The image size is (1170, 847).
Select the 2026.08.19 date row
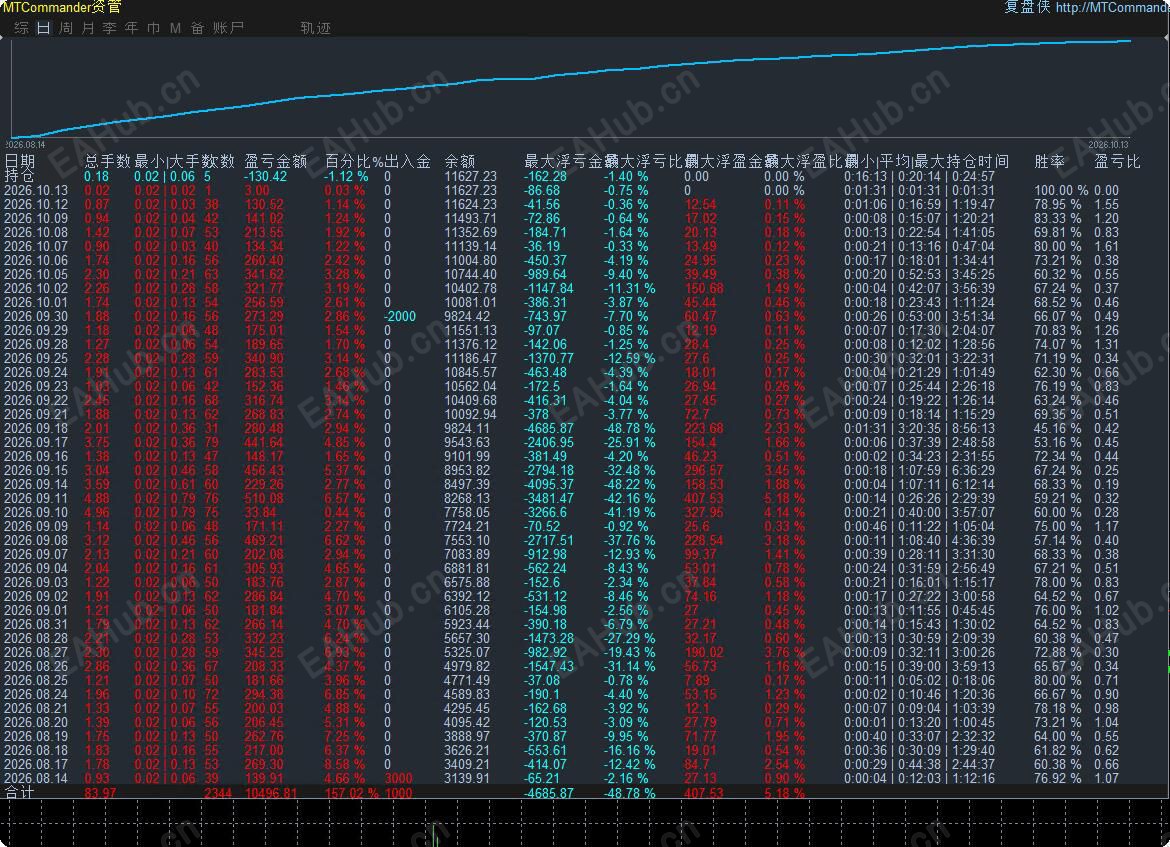(x=36, y=737)
